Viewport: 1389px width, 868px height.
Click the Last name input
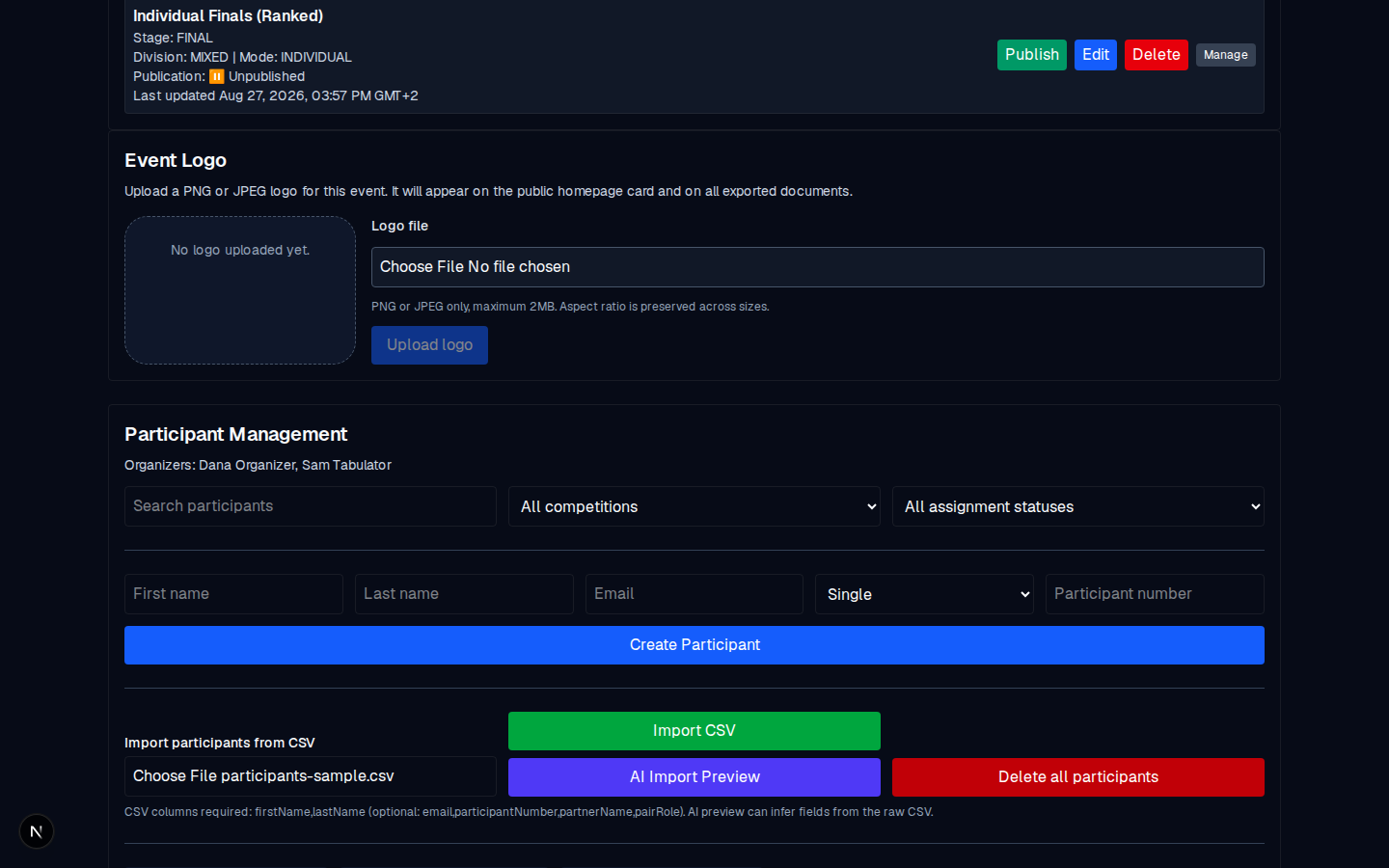coord(464,594)
